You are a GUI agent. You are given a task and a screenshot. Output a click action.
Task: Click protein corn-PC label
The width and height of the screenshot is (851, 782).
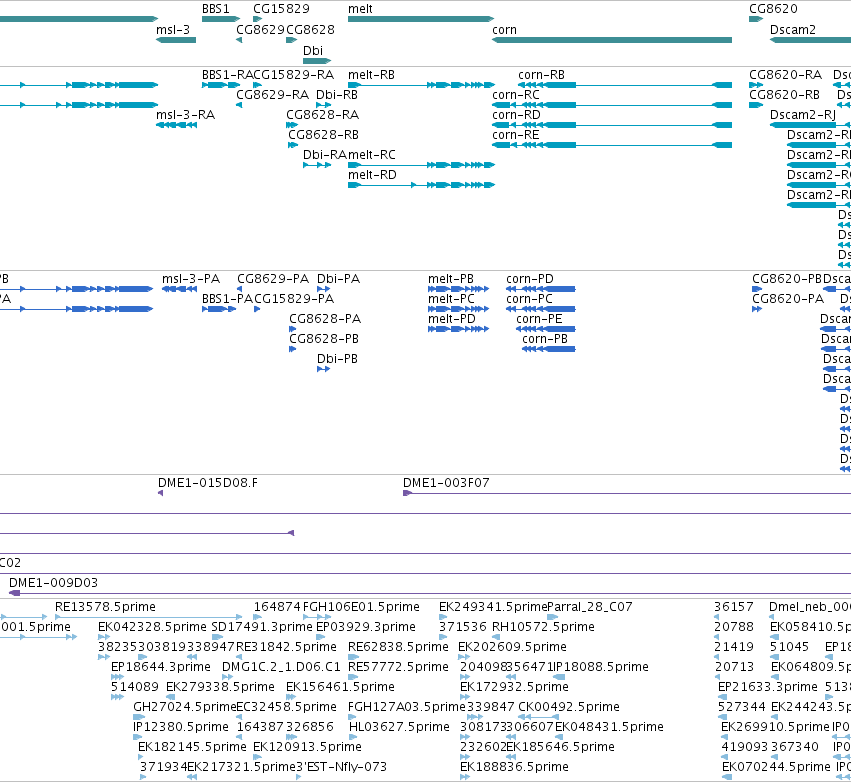point(530,299)
